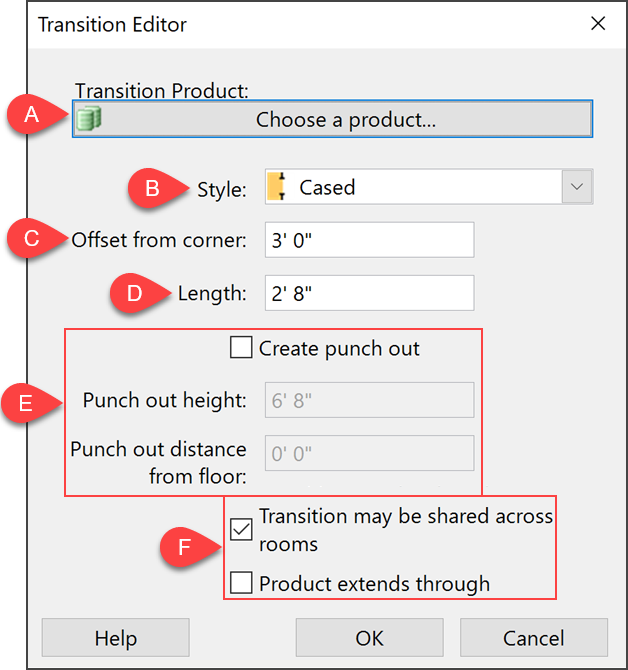Click the Transition Editor title text
Viewport: 628px width, 670px height.
tap(112, 24)
